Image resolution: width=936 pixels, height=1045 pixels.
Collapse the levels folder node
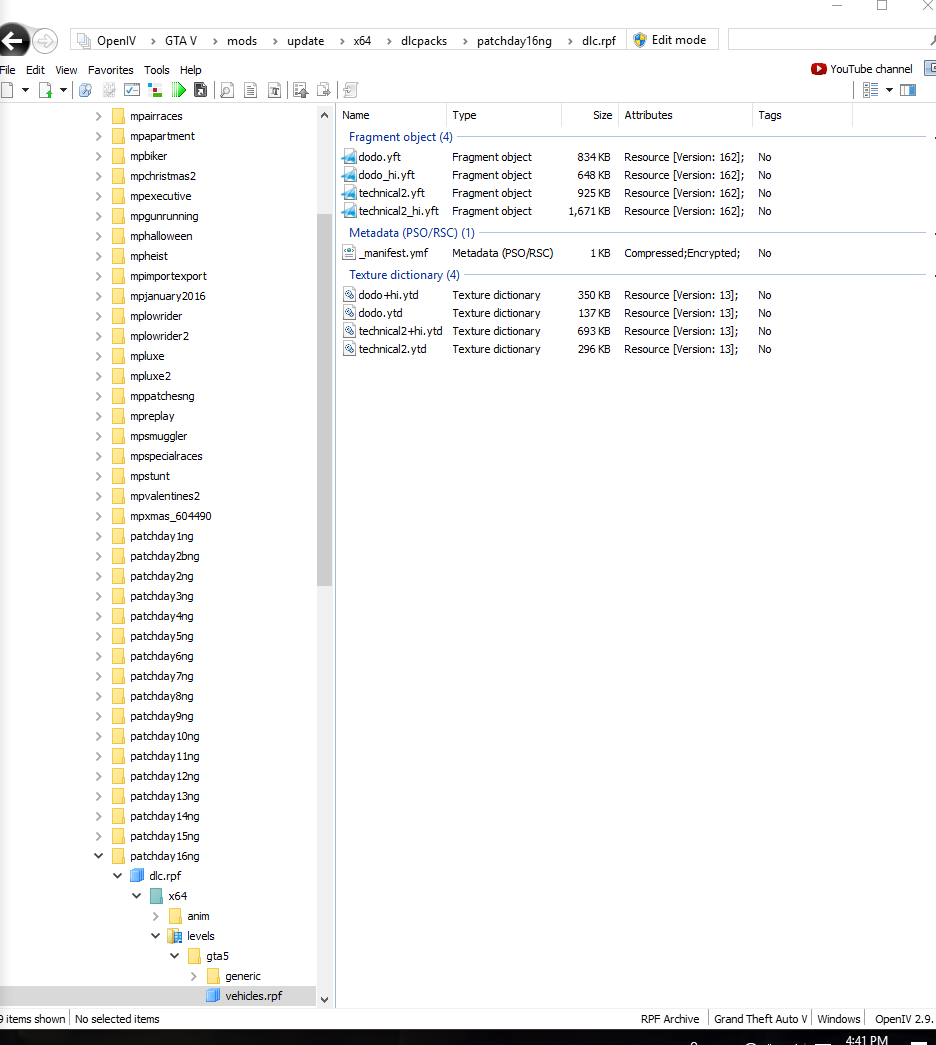tap(155, 936)
